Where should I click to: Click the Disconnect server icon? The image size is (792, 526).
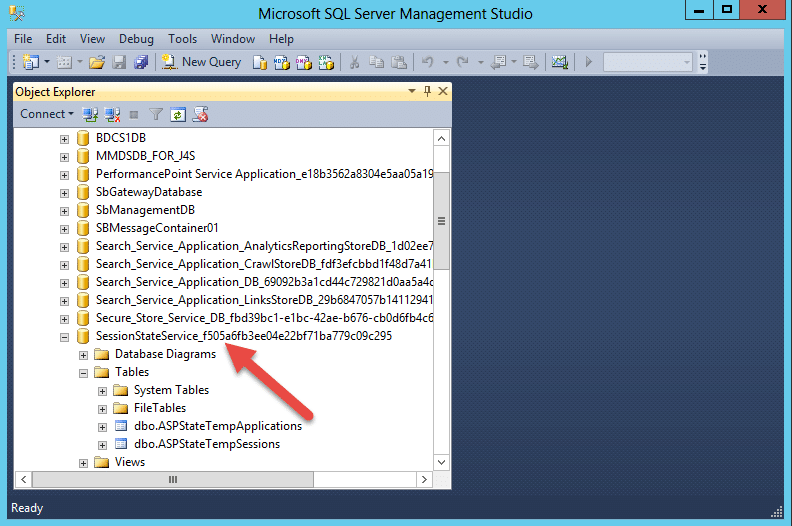click(x=113, y=115)
